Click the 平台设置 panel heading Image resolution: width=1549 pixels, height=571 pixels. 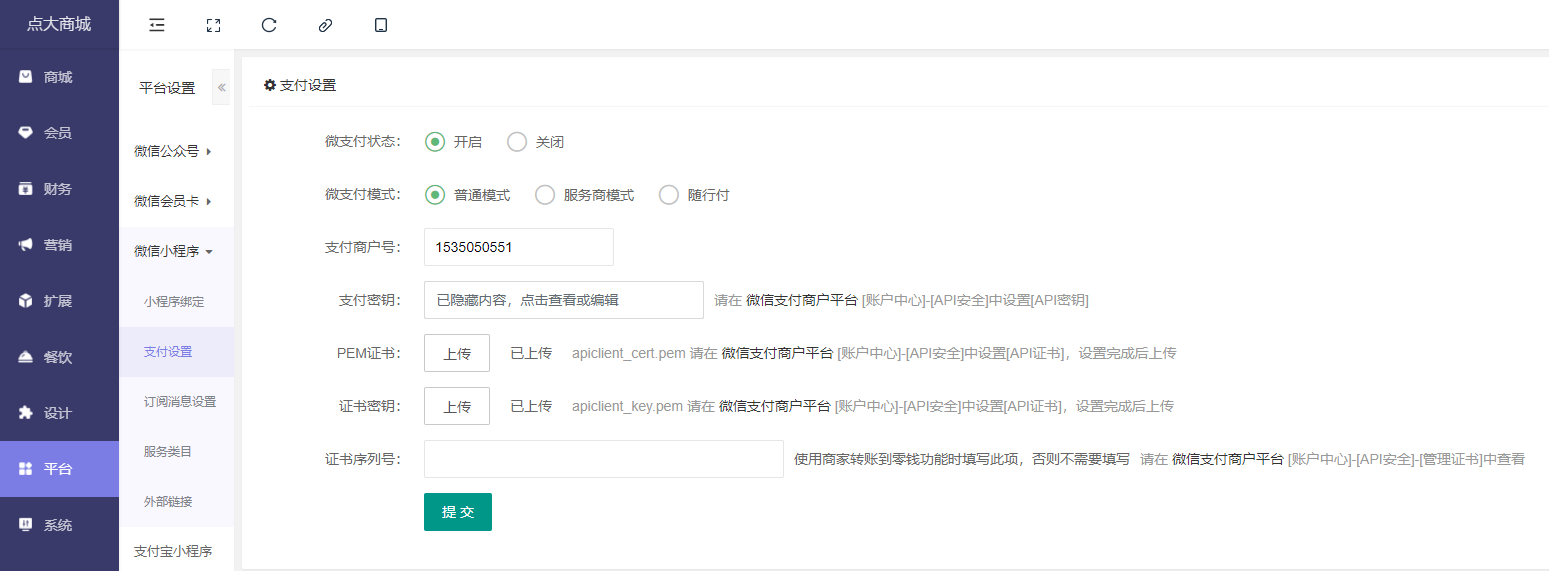click(x=167, y=87)
